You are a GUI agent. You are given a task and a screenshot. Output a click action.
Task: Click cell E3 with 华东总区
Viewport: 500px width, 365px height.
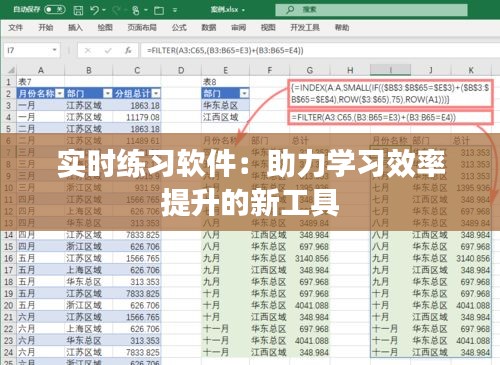[x=226, y=106]
